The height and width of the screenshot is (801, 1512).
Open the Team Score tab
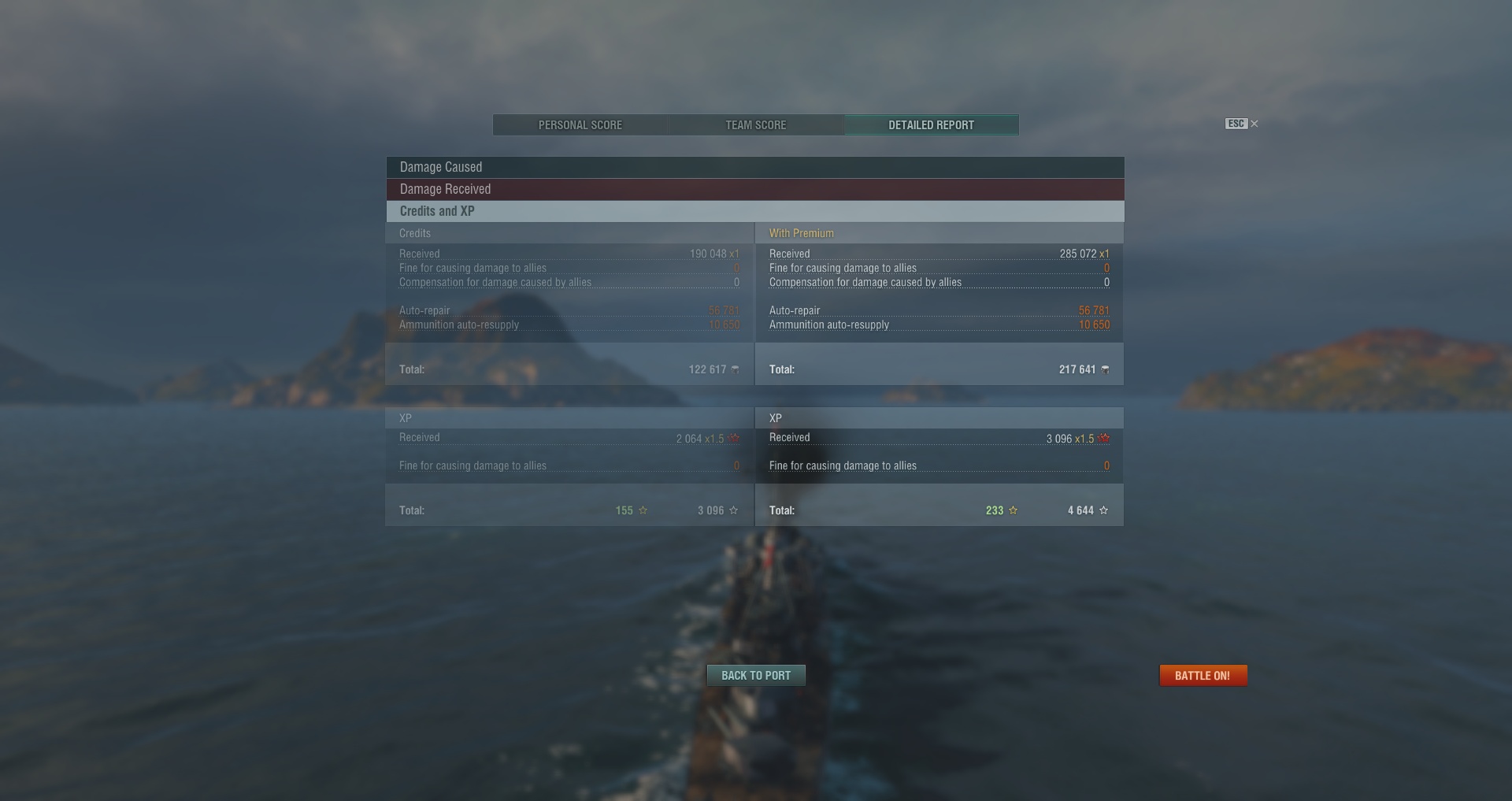click(756, 125)
